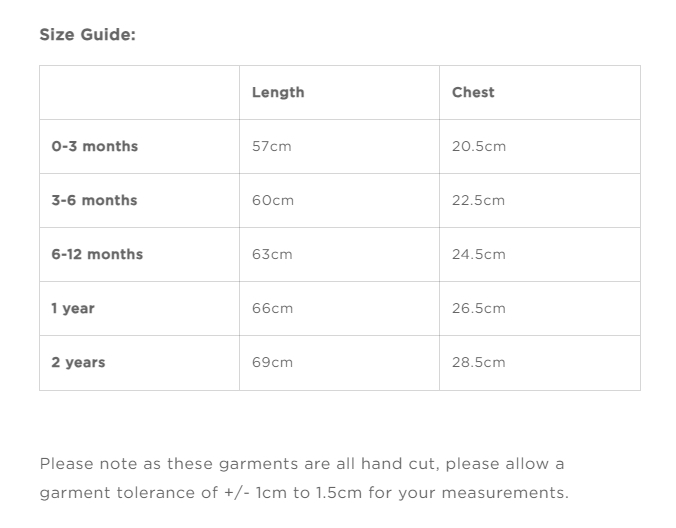
Task: Click the 24.5cm chest value
Action: point(478,254)
